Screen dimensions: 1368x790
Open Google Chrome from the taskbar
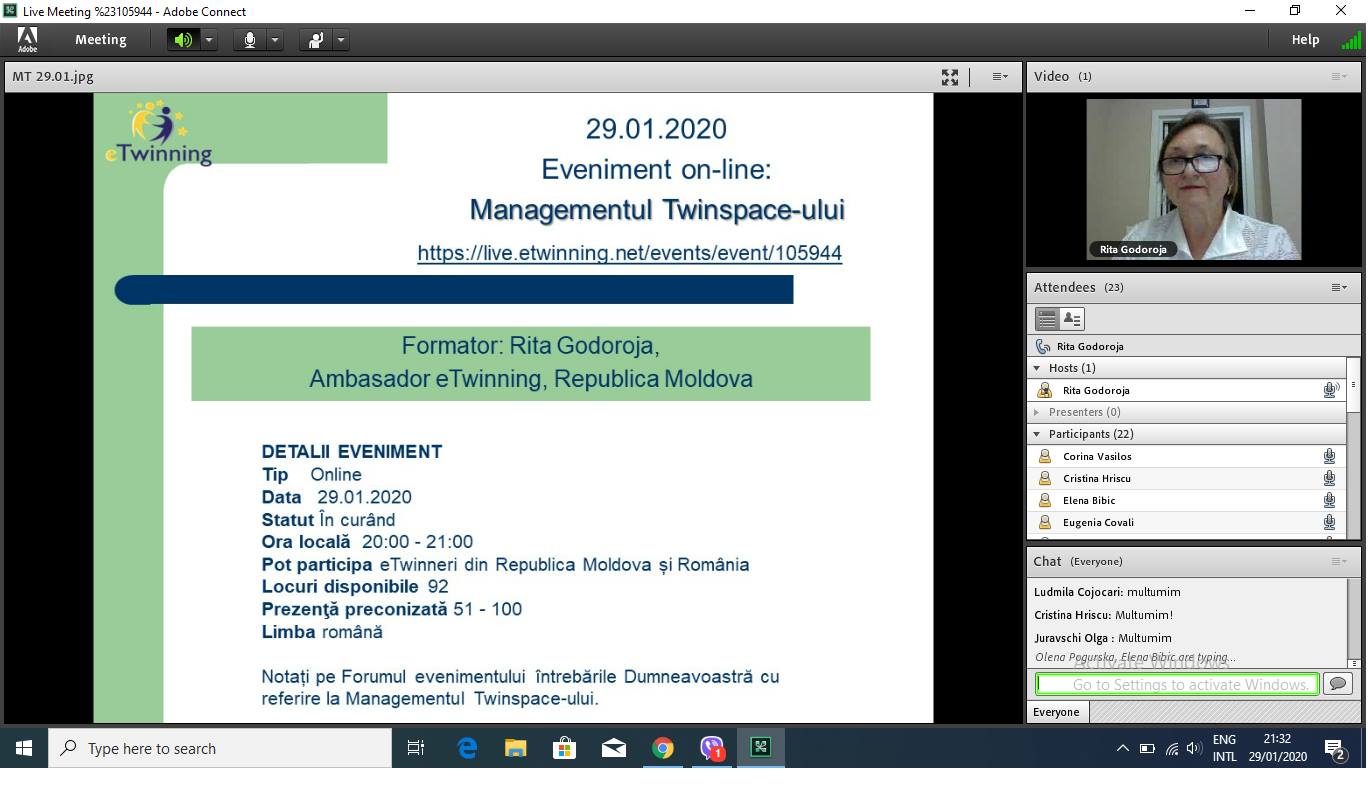pos(663,748)
